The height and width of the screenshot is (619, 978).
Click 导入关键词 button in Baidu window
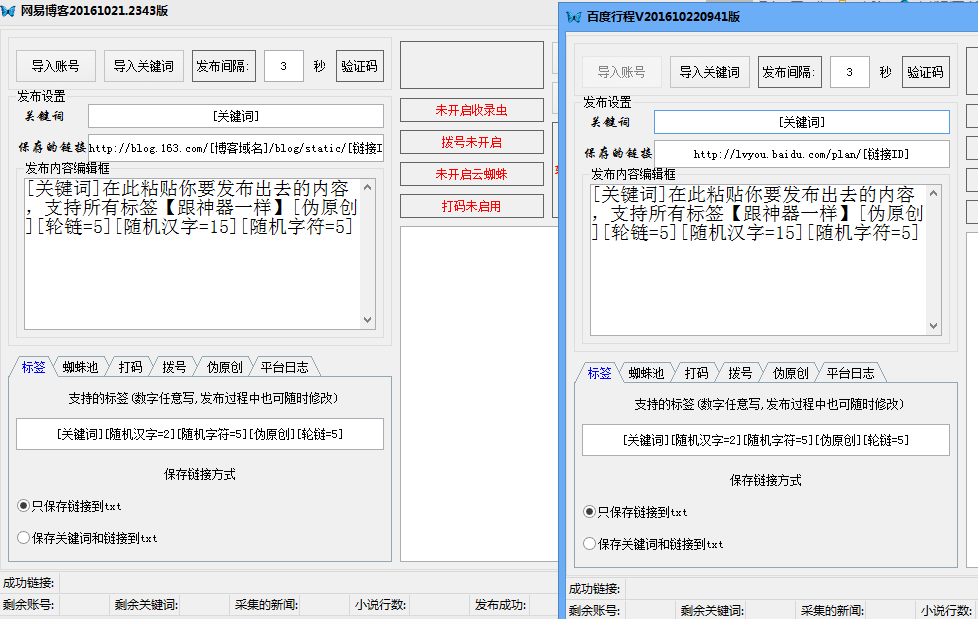tap(709, 71)
